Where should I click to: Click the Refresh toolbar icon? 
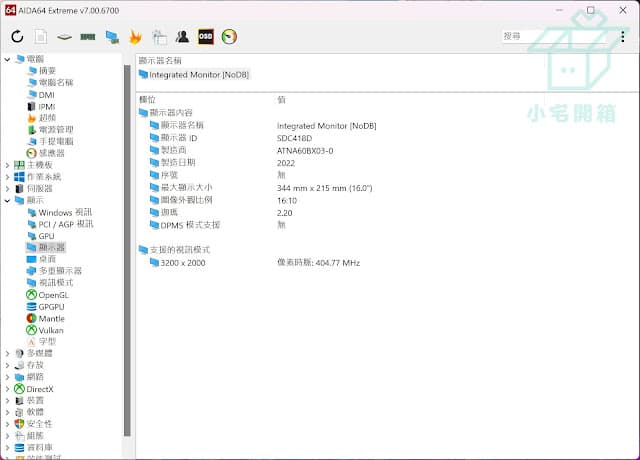(17, 37)
